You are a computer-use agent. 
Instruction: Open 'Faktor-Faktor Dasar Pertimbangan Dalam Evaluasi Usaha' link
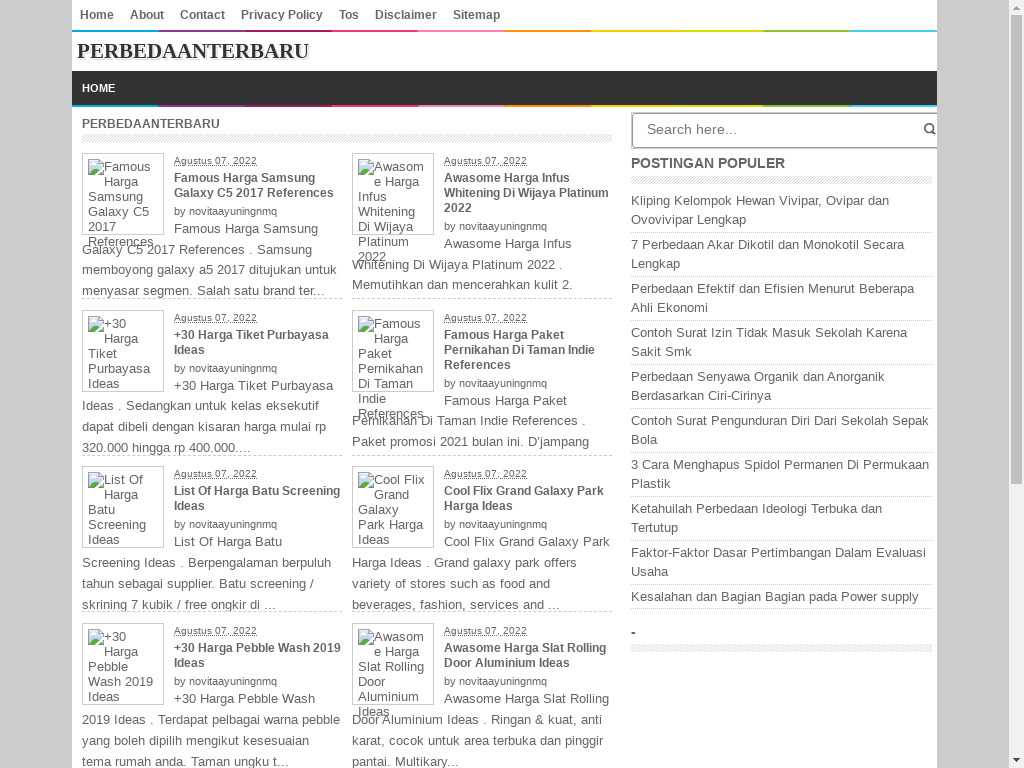tap(778, 562)
